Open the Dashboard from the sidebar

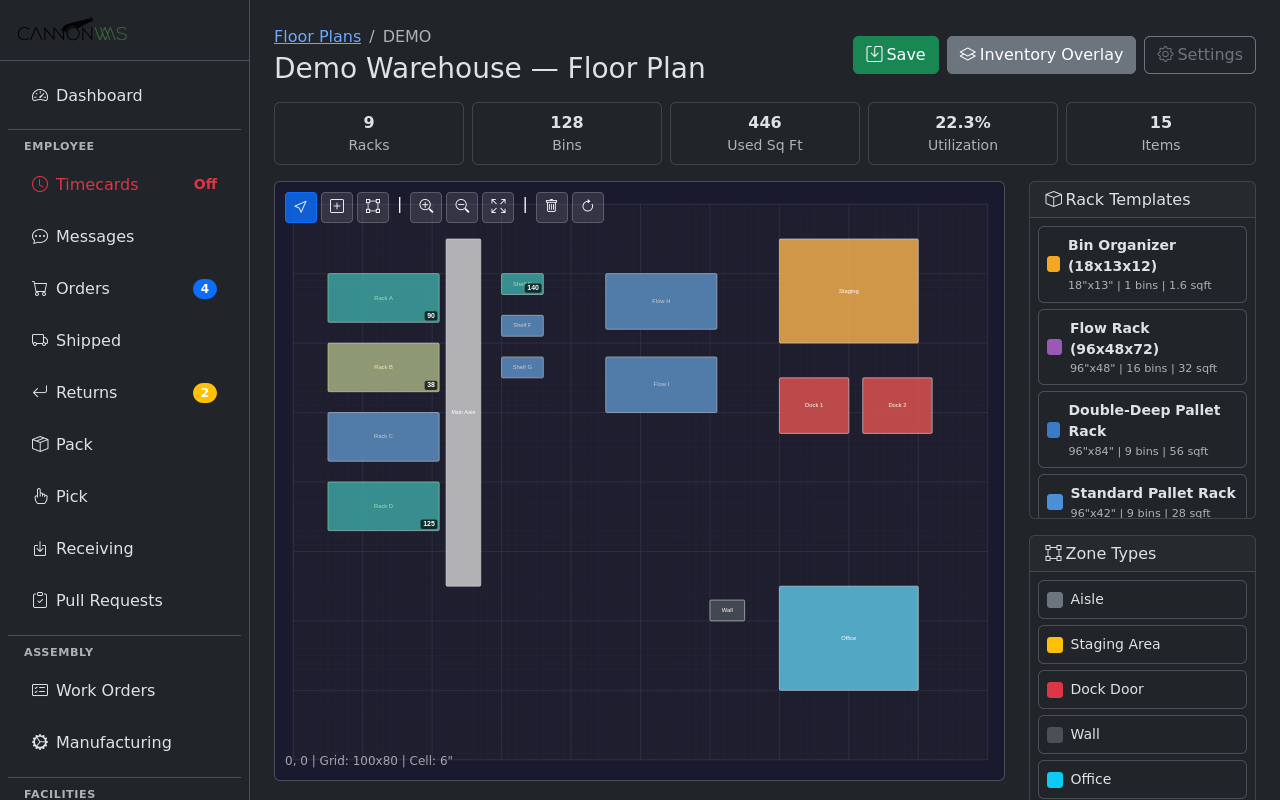click(x=98, y=95)
